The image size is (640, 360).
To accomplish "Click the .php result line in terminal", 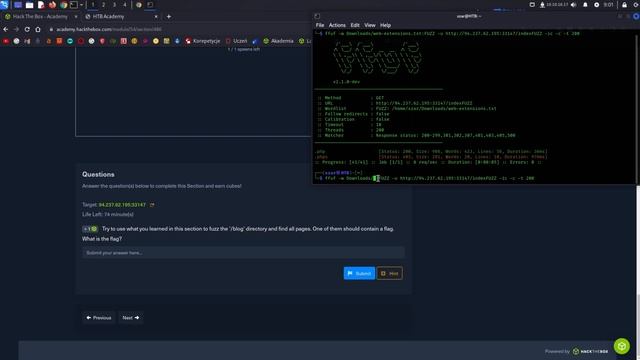I will pyautogui.click(x=431, y=151).
